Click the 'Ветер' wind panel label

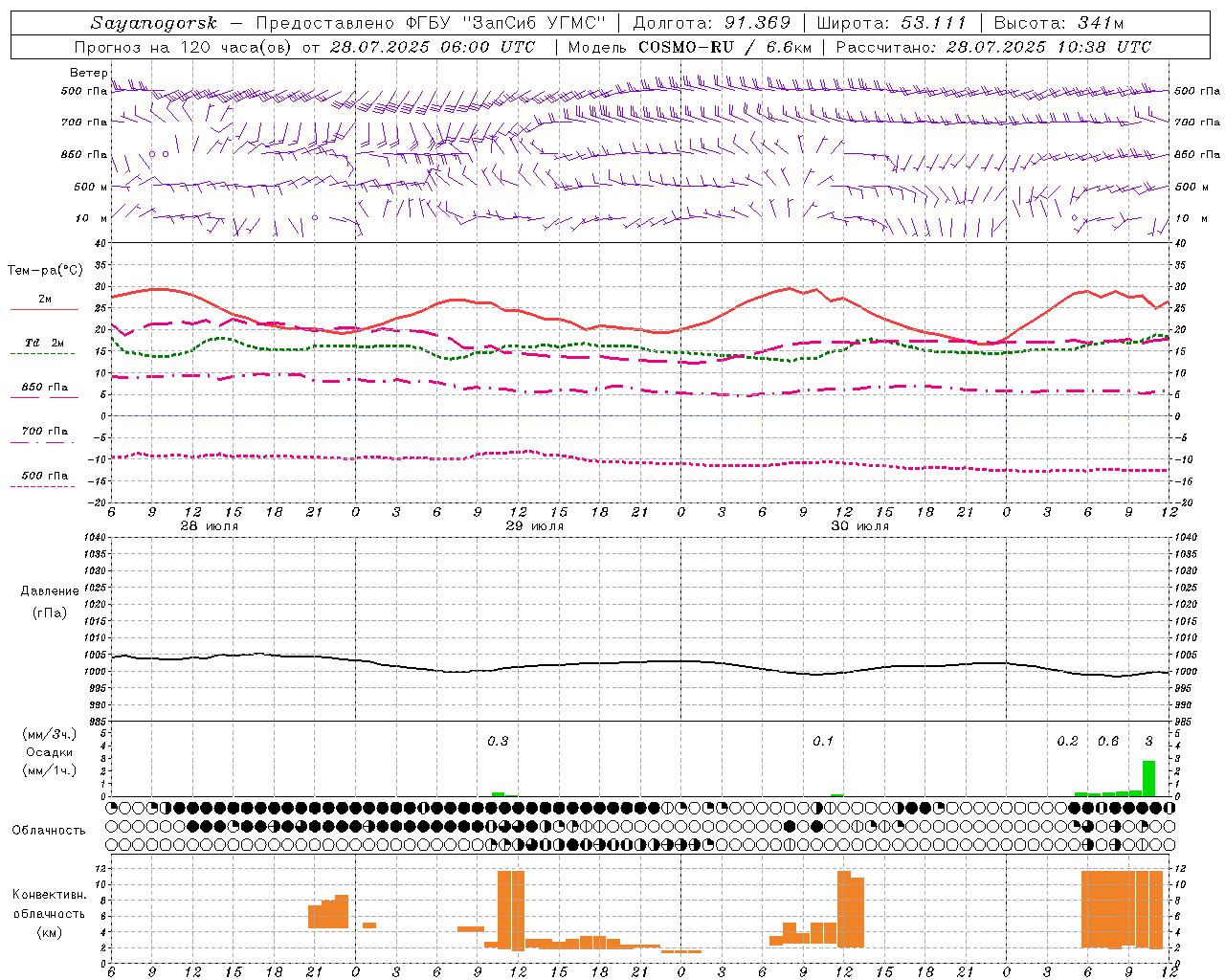(88, 73)
